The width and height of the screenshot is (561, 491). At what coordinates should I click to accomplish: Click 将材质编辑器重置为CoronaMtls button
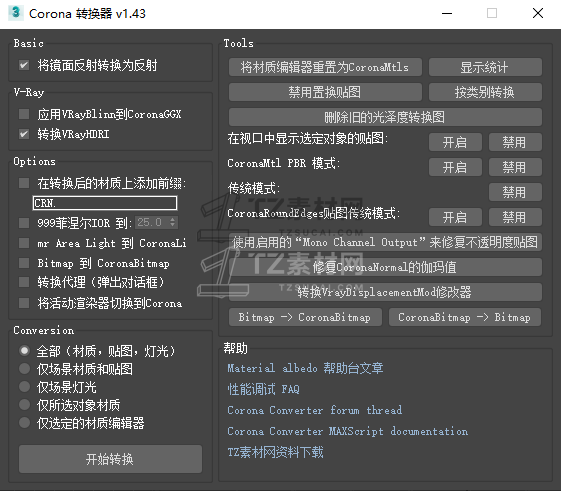pos(325,67)
